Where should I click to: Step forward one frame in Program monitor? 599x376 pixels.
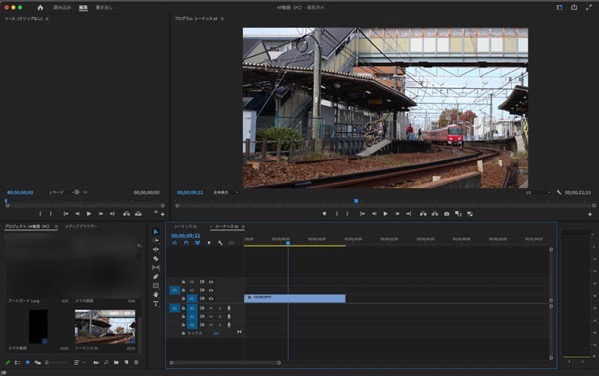click(x=397, y=214)
